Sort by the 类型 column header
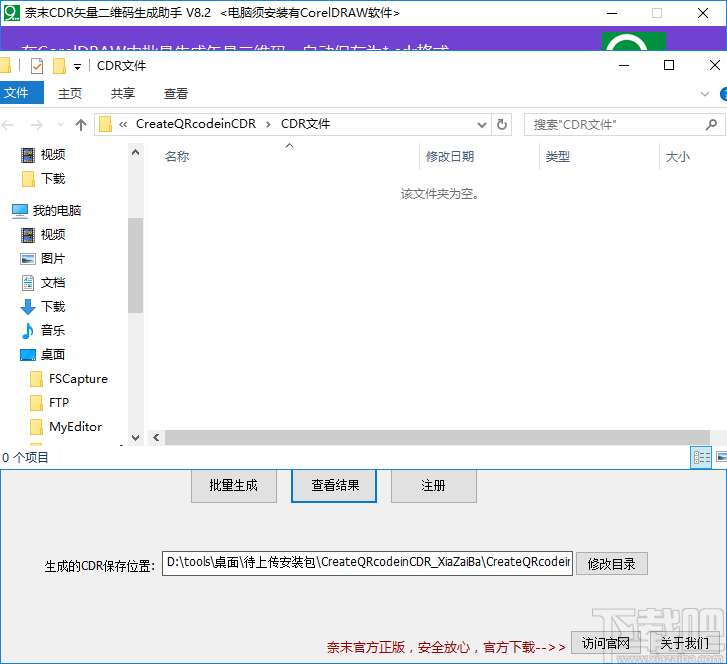The width and height of the screenshot is (727, 664). tap(557, 157)
